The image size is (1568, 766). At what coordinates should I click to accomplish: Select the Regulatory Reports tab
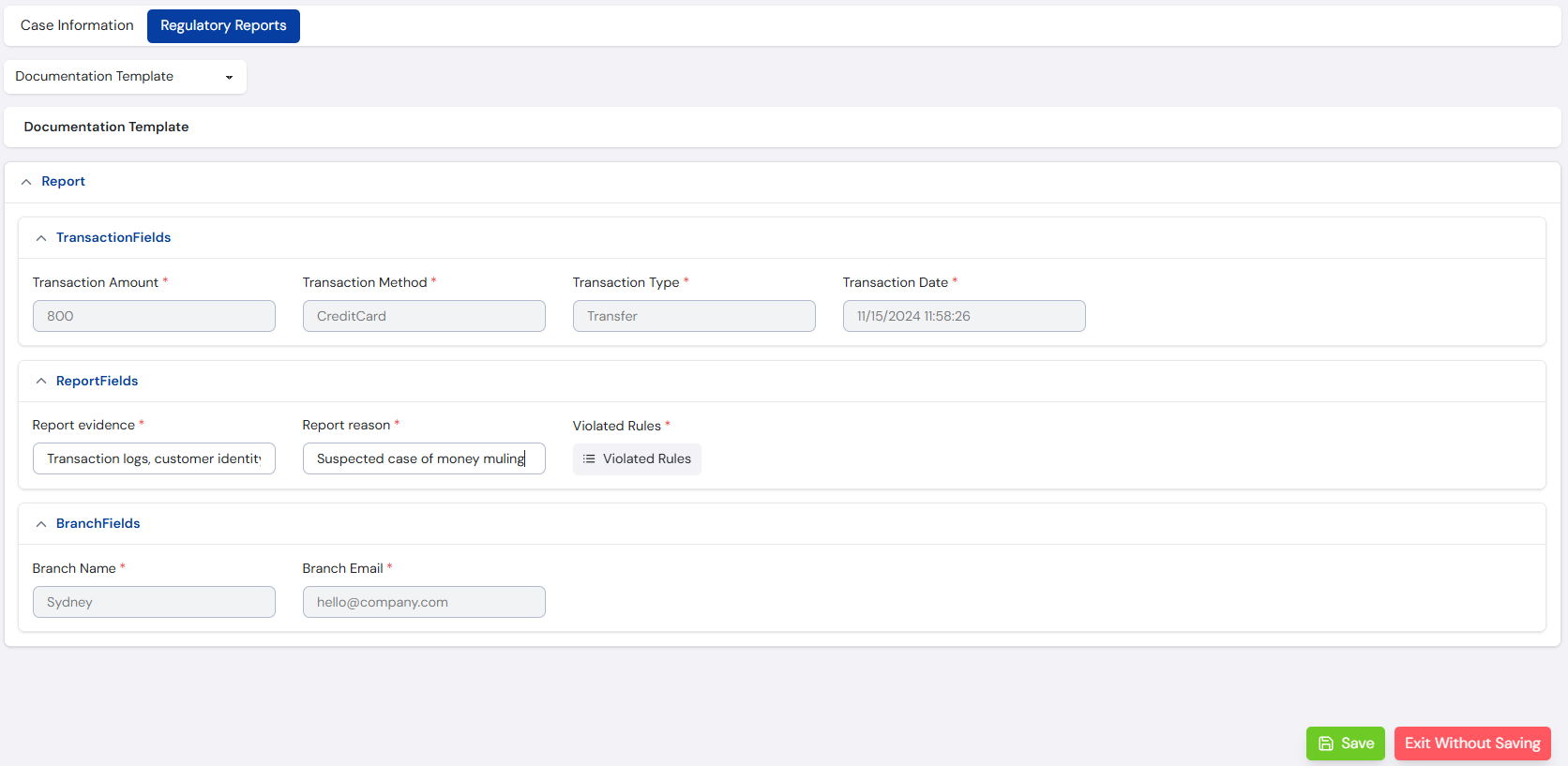coord(223,25)
